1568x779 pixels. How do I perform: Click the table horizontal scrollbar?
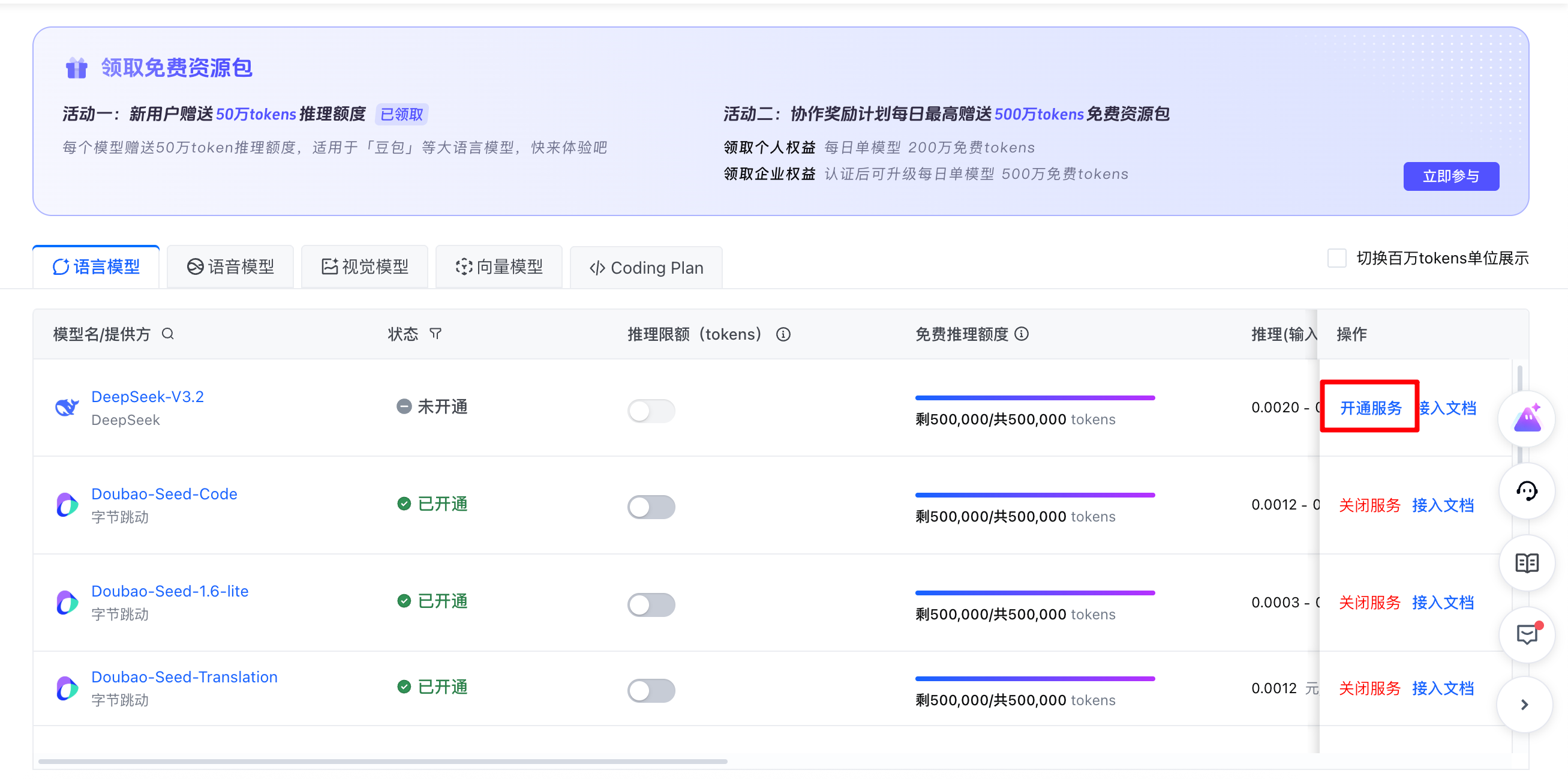(x=383, y=762)
